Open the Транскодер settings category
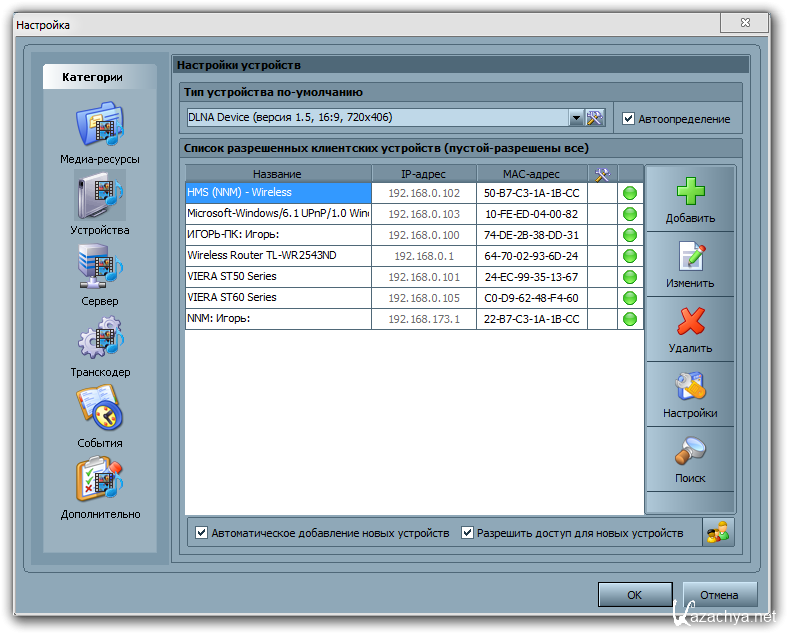Viewport: 788px width, 635px height. point(99,339)
